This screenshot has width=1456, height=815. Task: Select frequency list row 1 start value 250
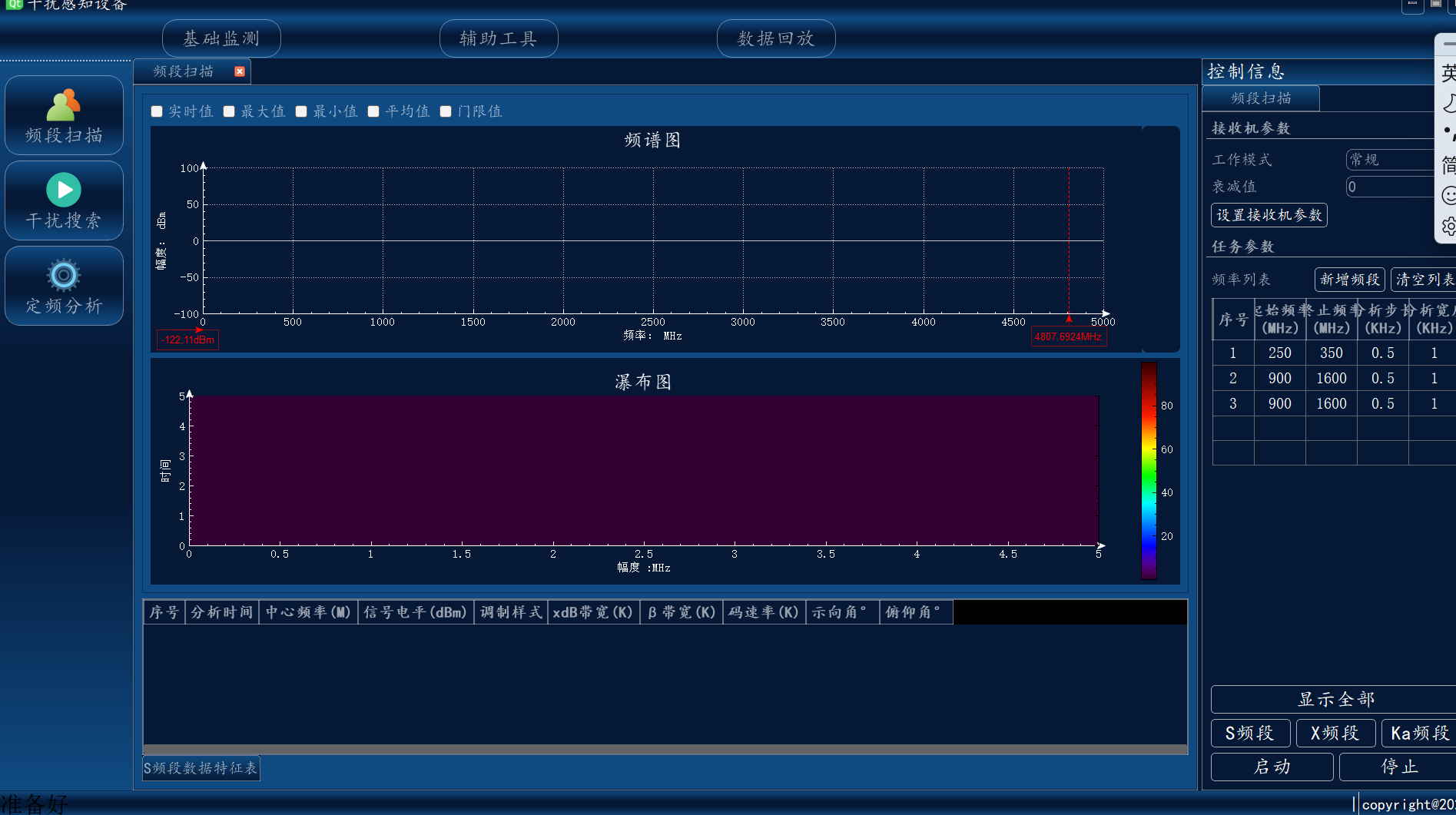[1279, 353]
